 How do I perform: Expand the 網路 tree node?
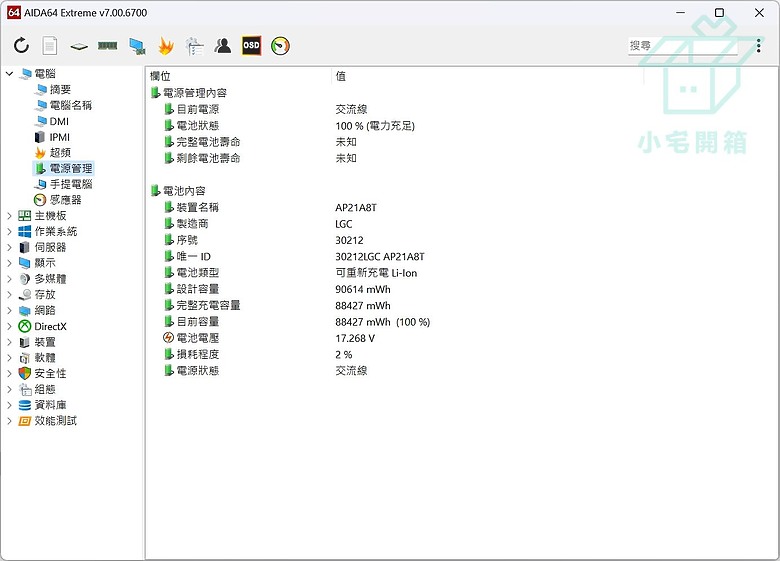(9, 310)
